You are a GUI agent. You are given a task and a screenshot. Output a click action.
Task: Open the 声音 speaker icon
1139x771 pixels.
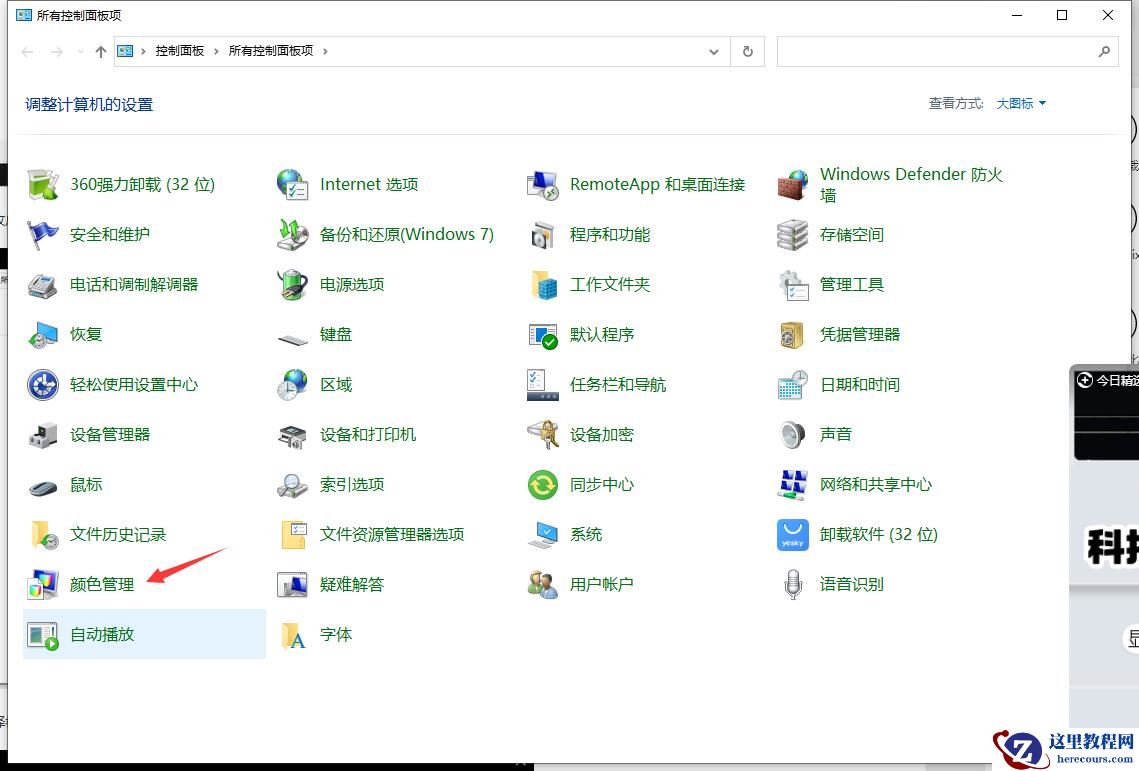coord(793,435)
